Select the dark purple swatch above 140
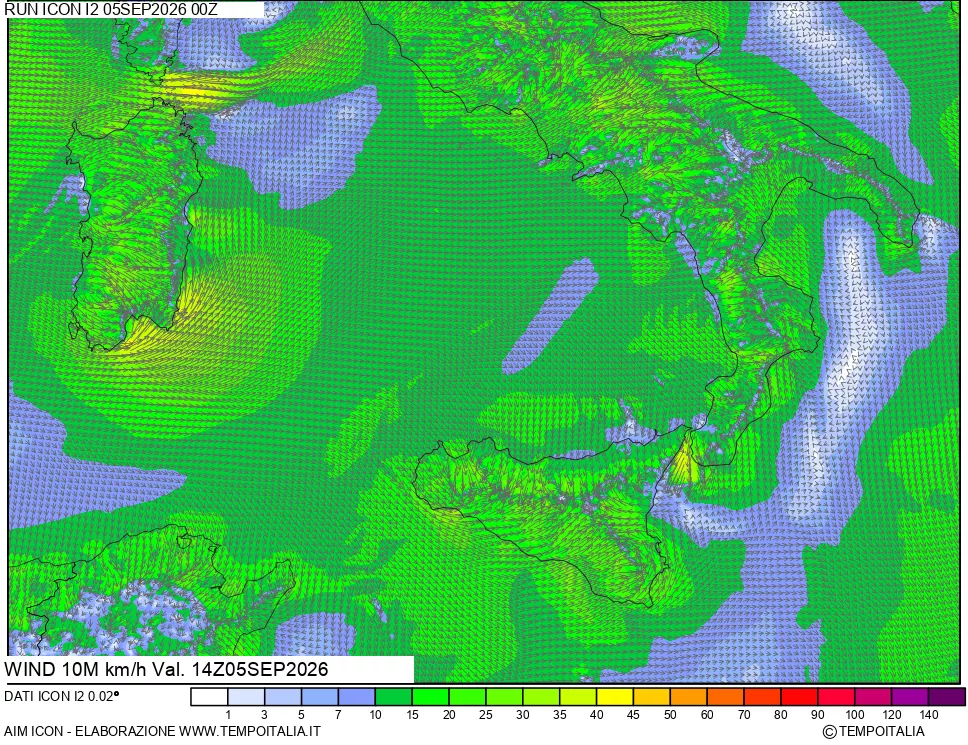Image resolution: width=968 pixels, height=745 pixels. [x=946, y=697]
